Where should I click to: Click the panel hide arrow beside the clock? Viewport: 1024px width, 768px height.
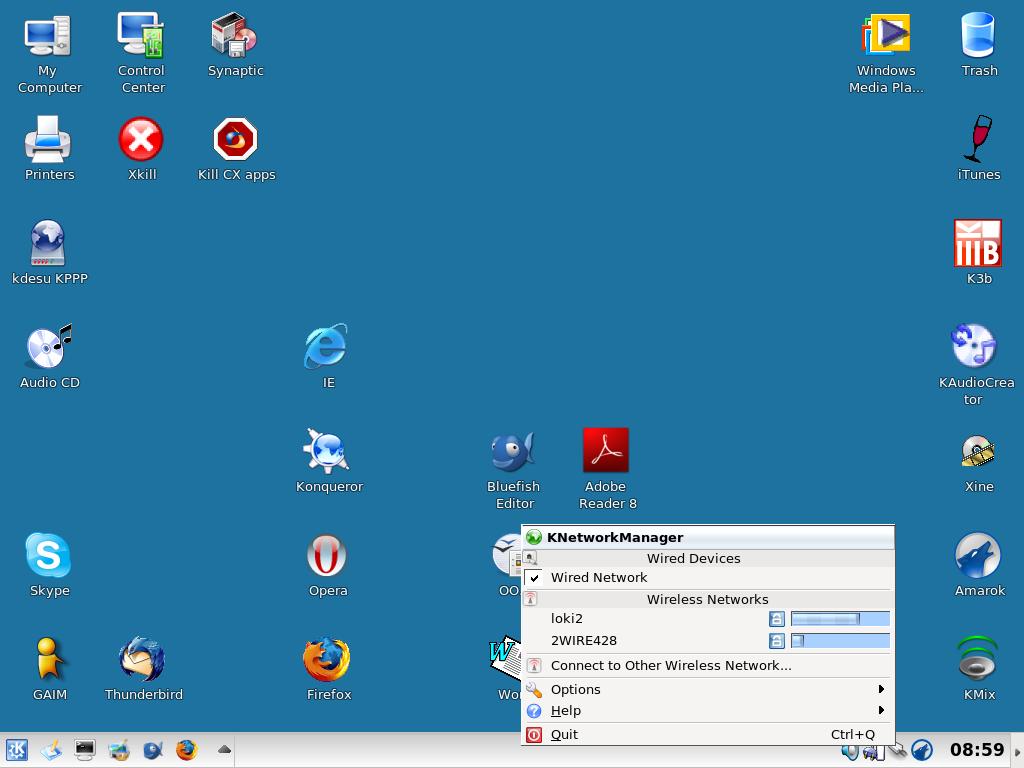[1017, 750]
